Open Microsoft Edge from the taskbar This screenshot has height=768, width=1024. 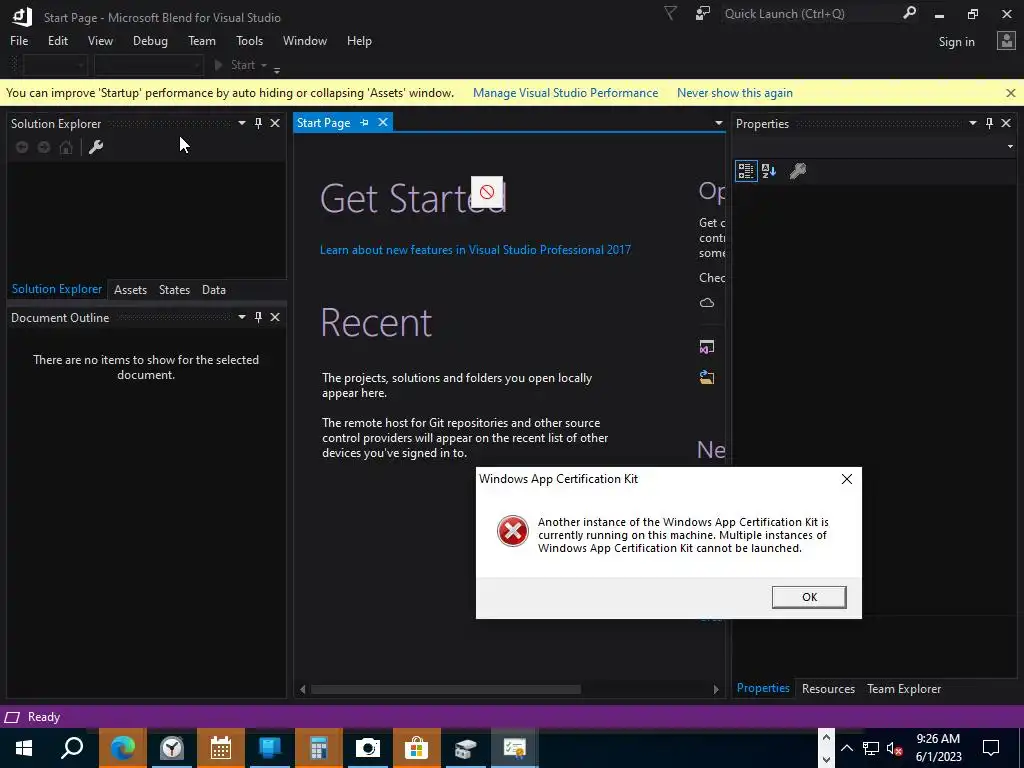123,748
